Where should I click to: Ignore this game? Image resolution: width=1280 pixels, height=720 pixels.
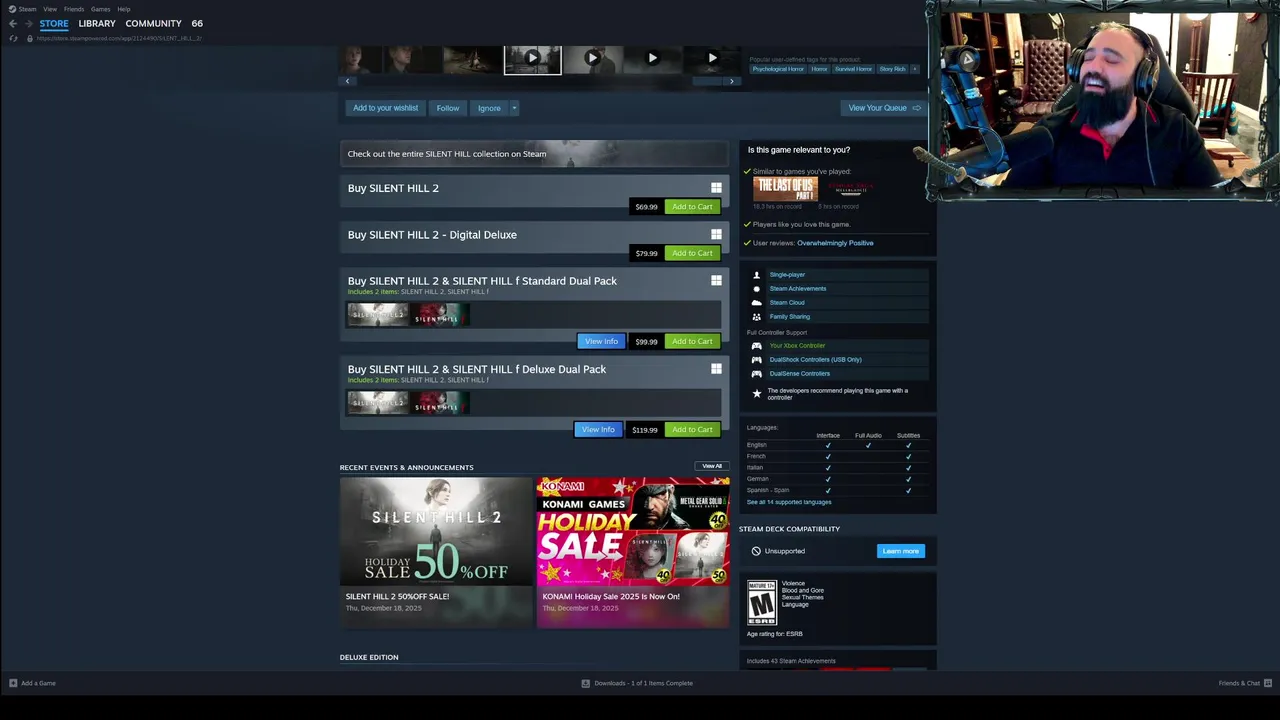point(489,108)
